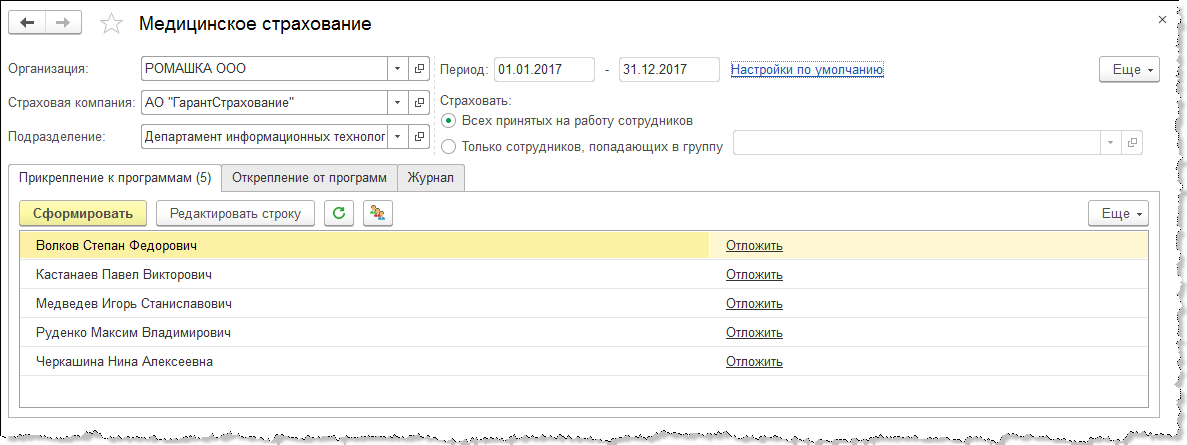The width and height of the screenshot is (1187, 445).
Task: Expand the Организация dropdown list
Action: 397,69
